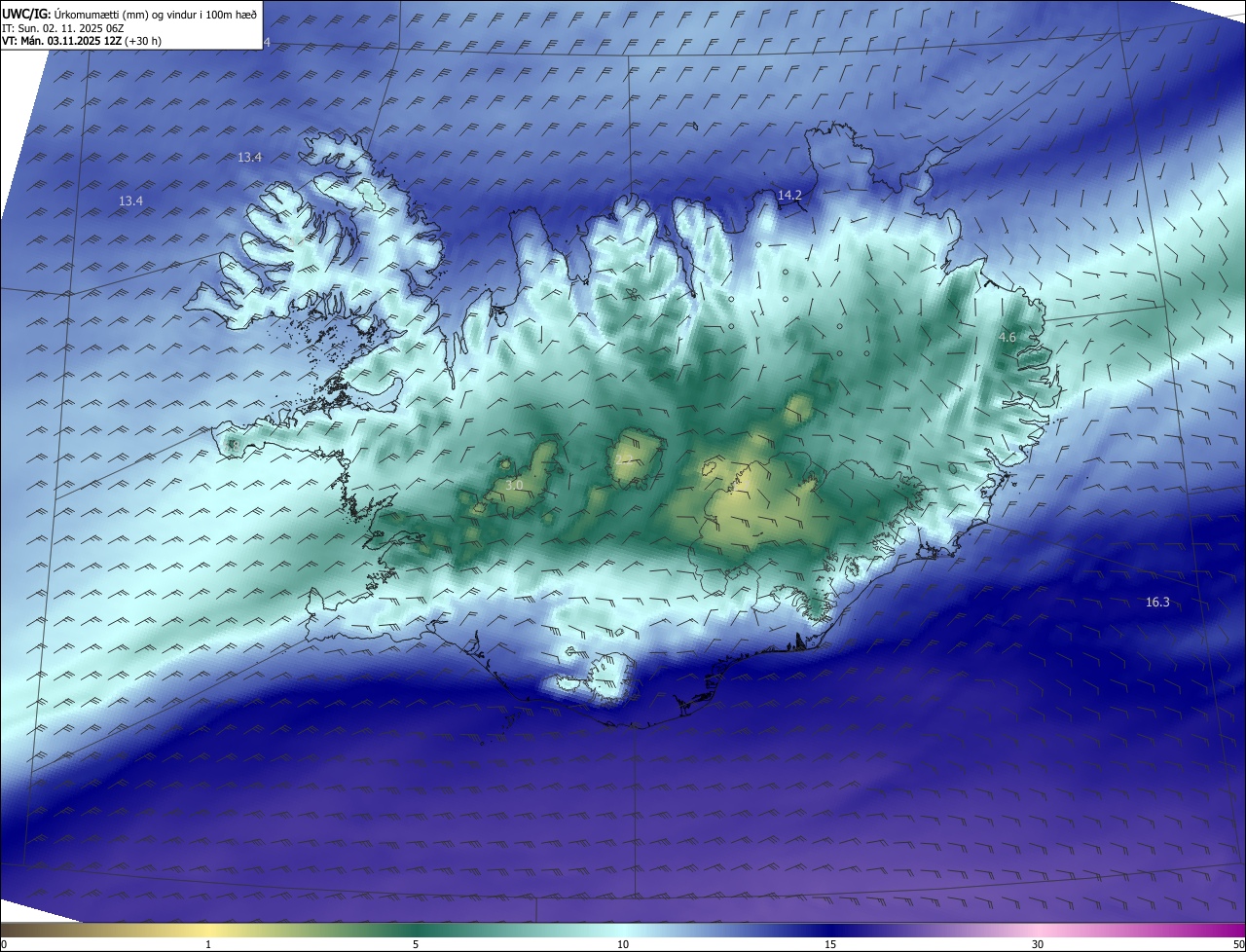Click the initial time line "IT: Sun. 02. 11. 2025 06Z"
Viewport: 1246px width, 952px height.
tap(63, 28)
